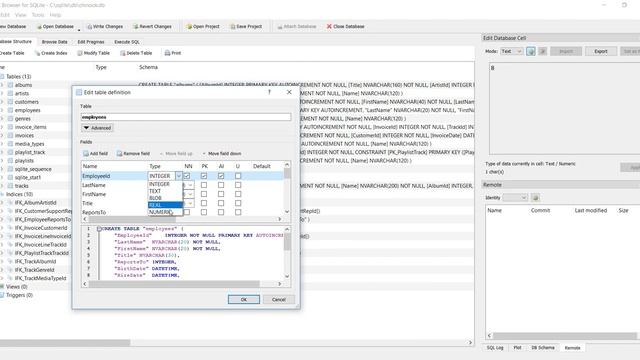
Task: Click the table name input field
Action: pos(186,117)
